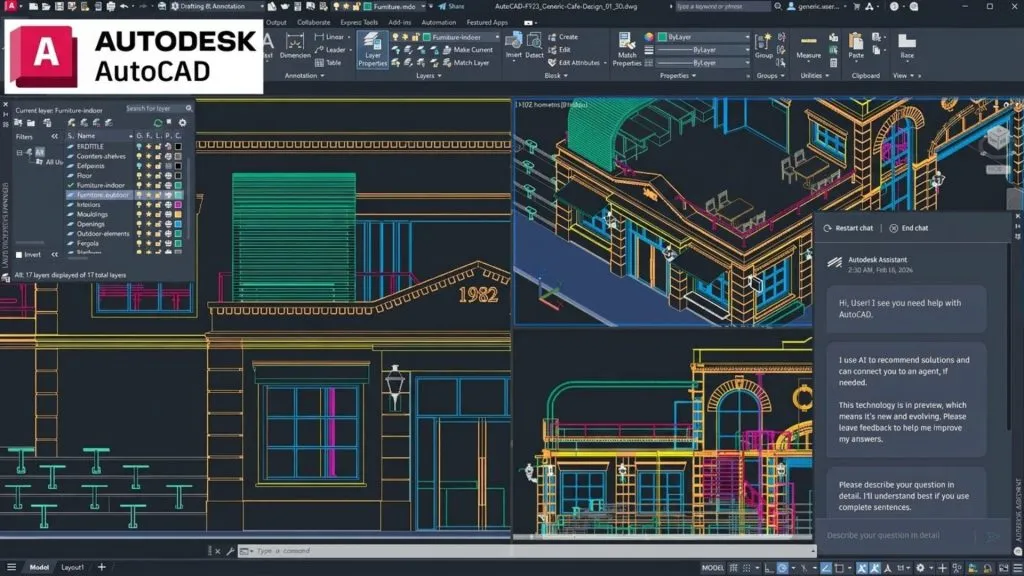Screen dimensions: 1024x576
Task: Add a new layout with plus button
Action: click(101, 567)
